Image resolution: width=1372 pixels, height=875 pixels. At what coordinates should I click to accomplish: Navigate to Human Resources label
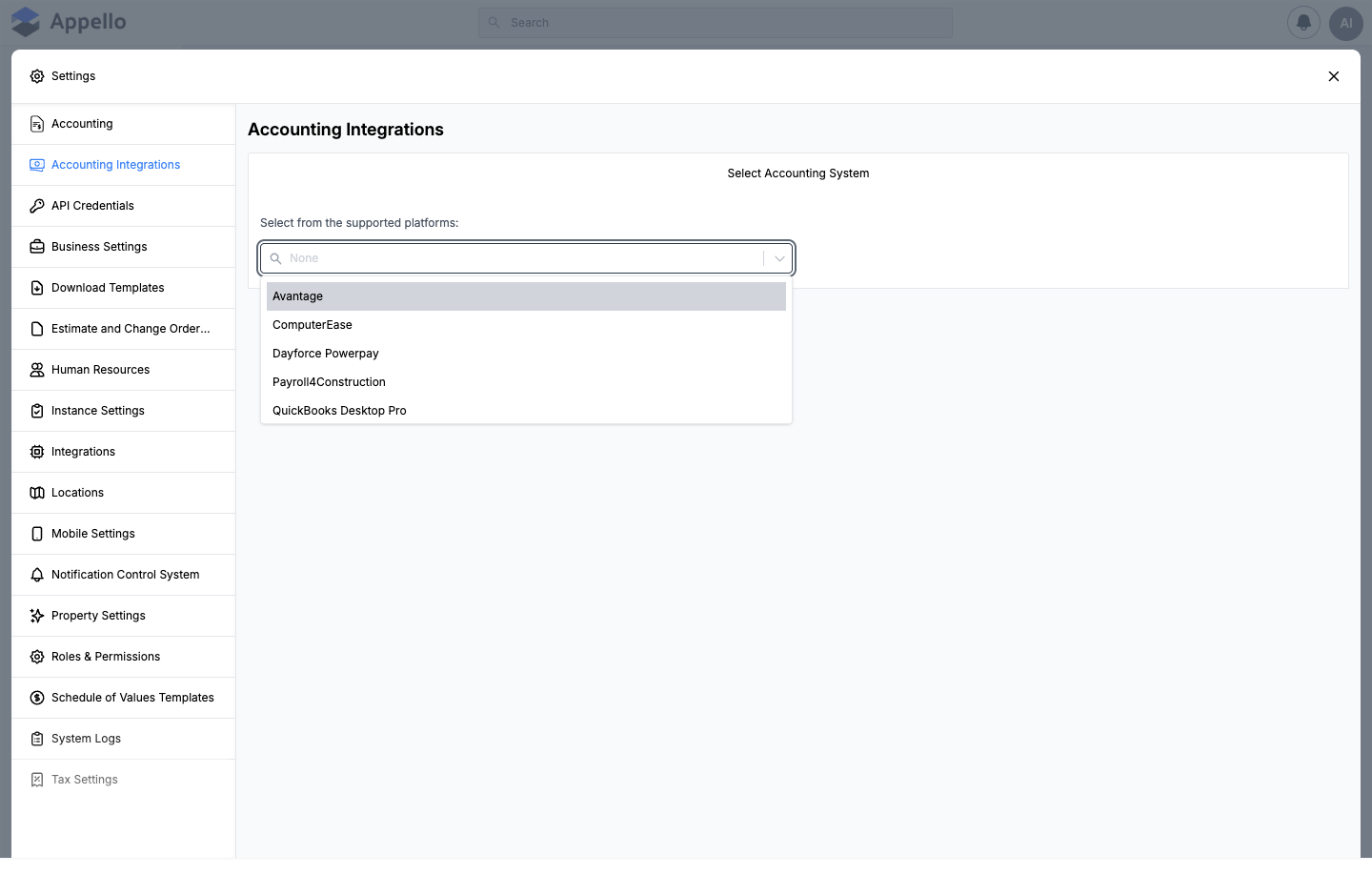click(100, 370)
